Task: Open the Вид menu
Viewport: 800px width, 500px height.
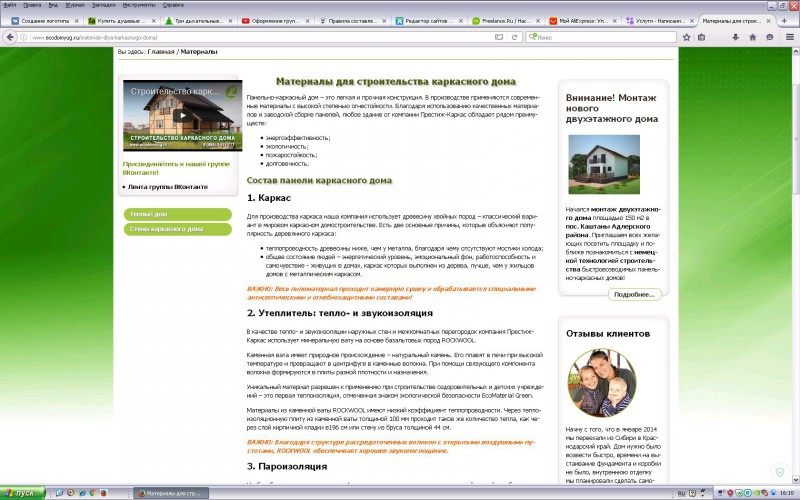Action: tap(53, 5)
